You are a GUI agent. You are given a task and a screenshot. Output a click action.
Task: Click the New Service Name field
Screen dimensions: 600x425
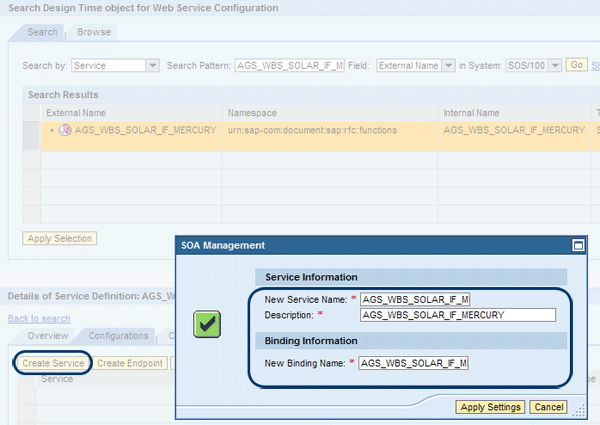click(414, 299)
